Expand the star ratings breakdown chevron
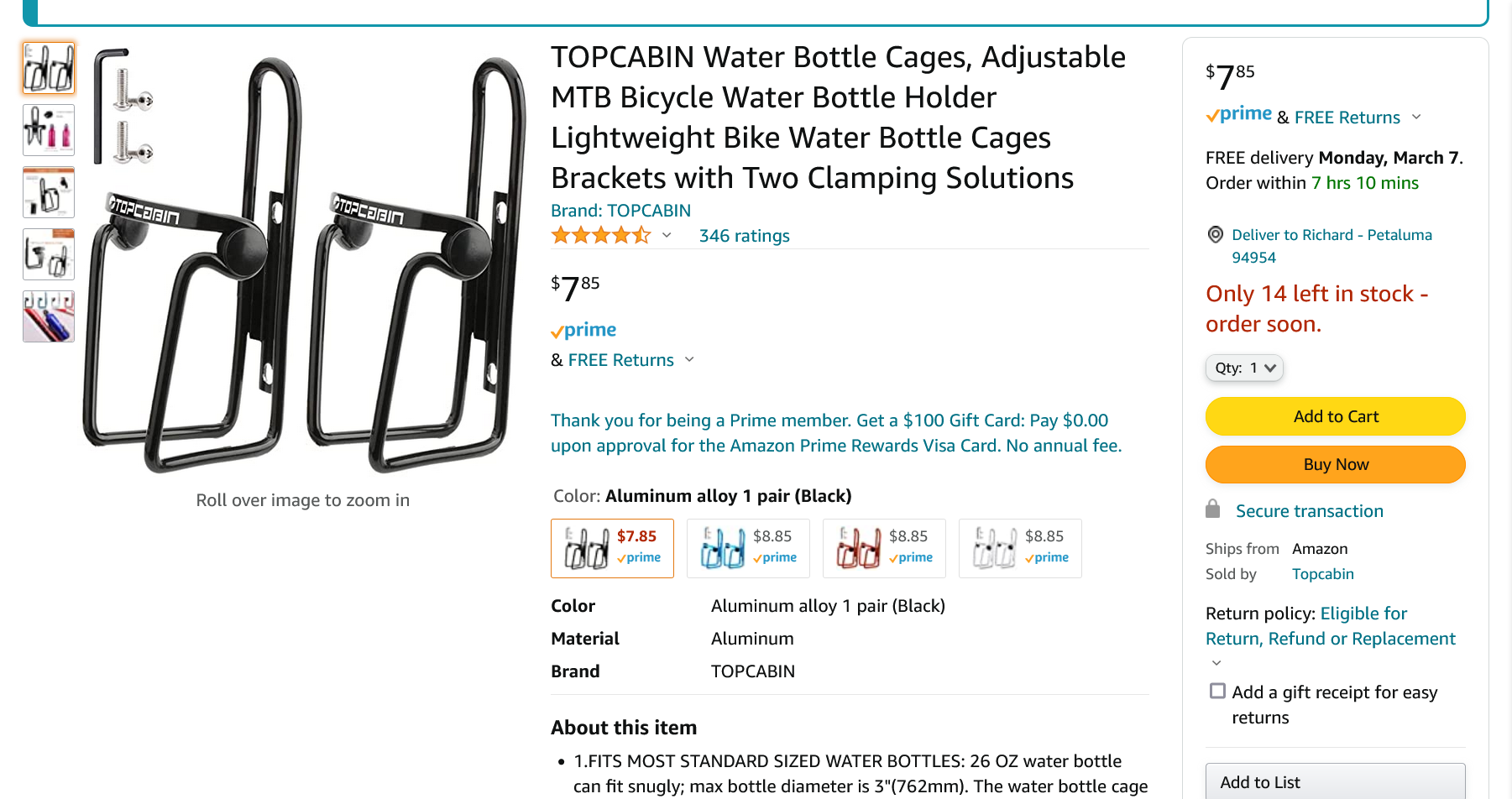Screen dimensions: 1512x799 tap(667, 236)
